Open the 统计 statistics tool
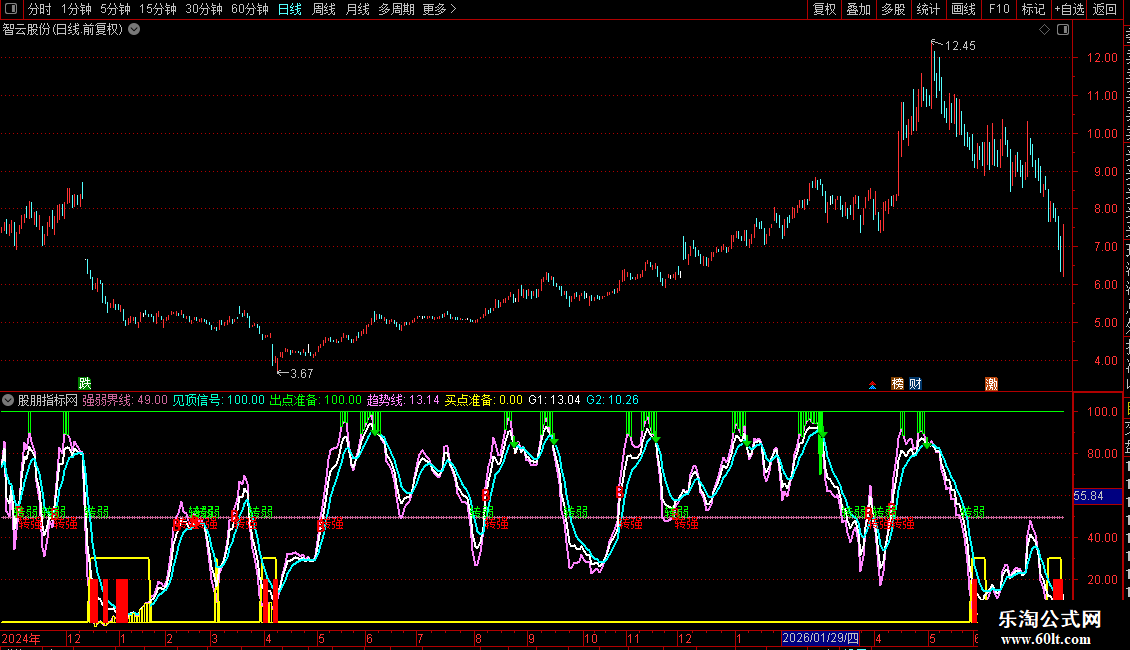The image size is (1130, 650). [927, 9]
